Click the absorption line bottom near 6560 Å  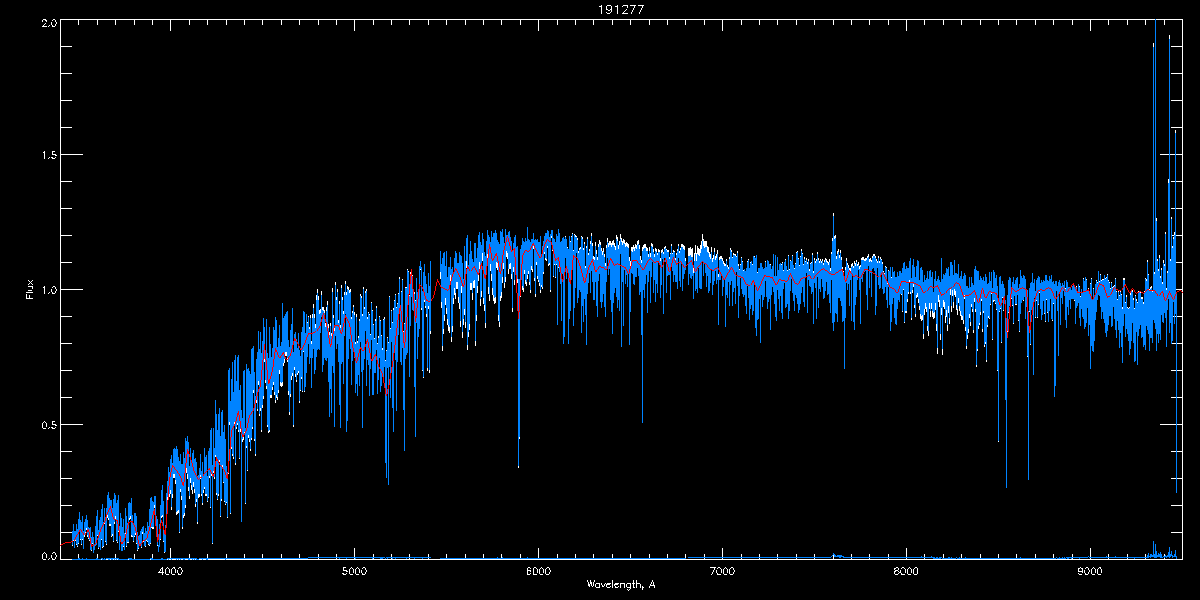pos(642,421)
